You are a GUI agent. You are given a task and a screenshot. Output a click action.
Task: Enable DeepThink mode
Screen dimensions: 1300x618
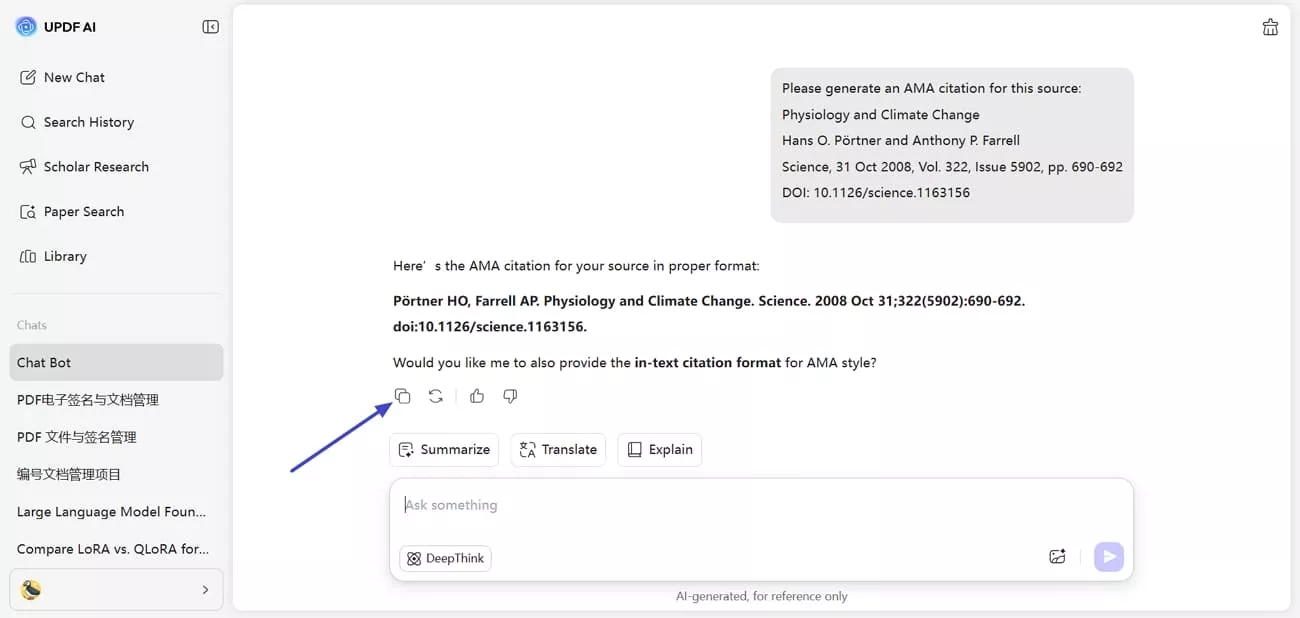tap(445, 558)
